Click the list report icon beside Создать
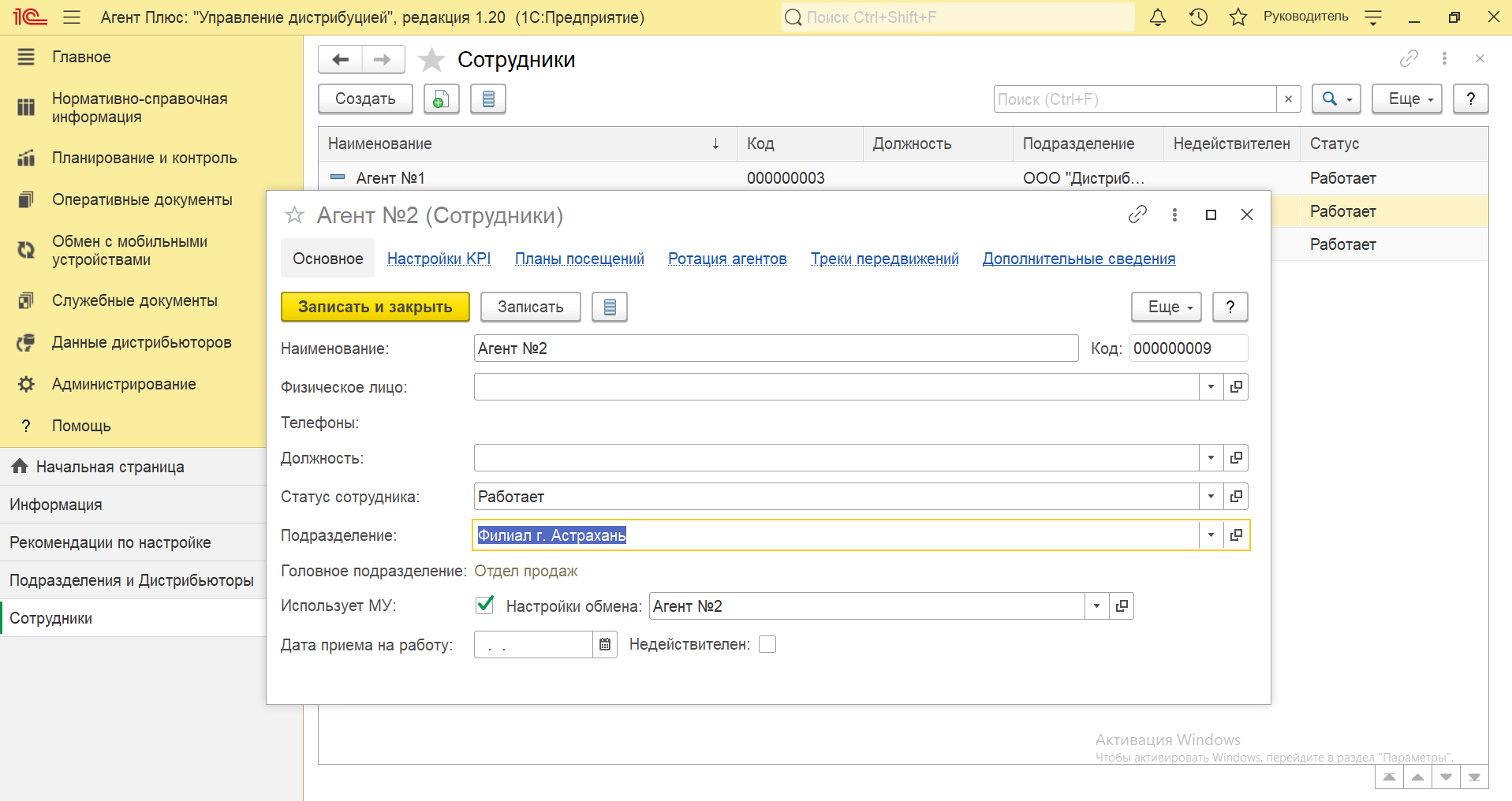This screenshot has width=1512, height=801. pyautogui.click(x=488, y=99)
